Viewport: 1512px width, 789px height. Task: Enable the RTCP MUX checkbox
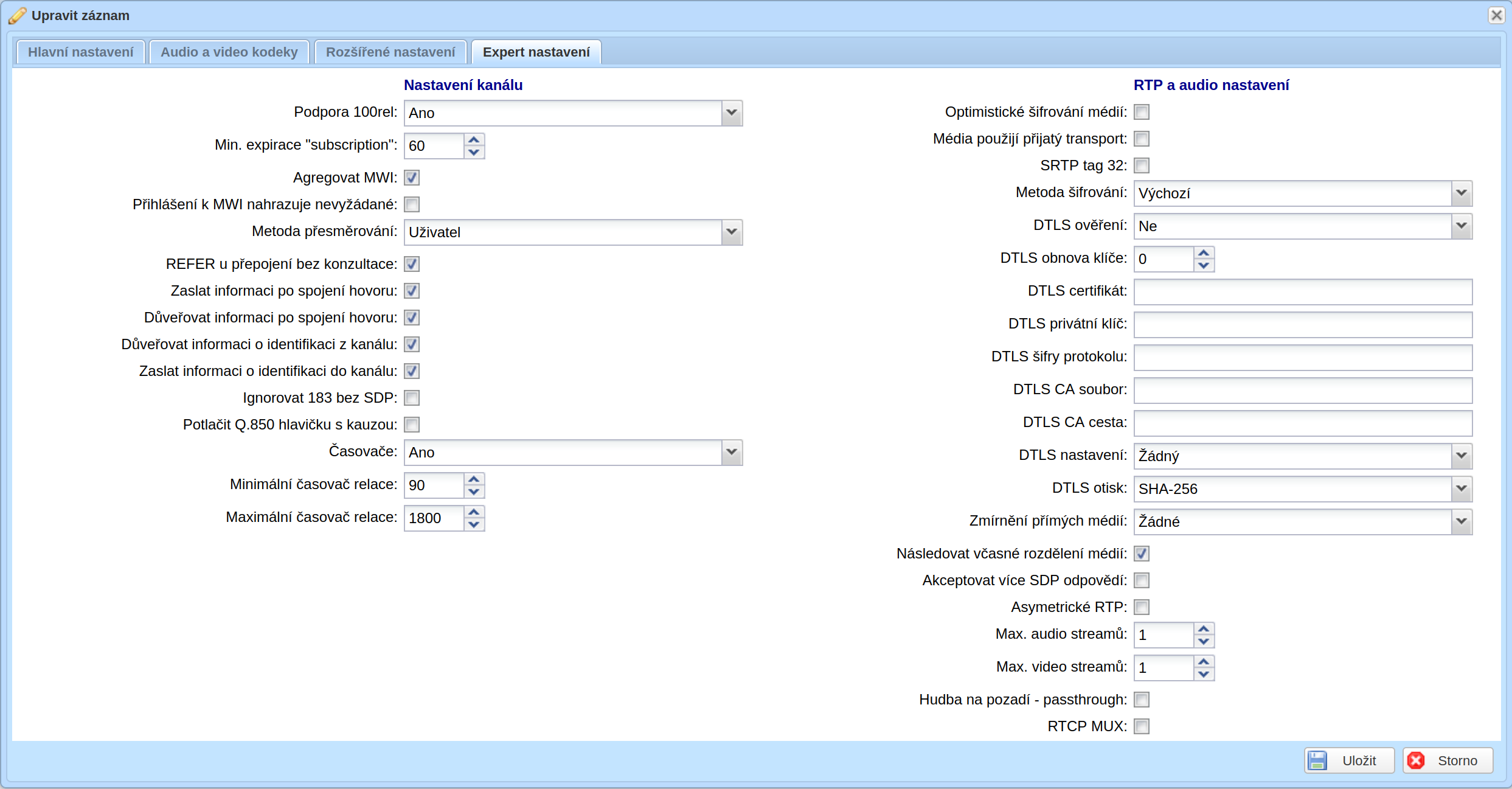pyautogui.click(x=1142, y=726)
